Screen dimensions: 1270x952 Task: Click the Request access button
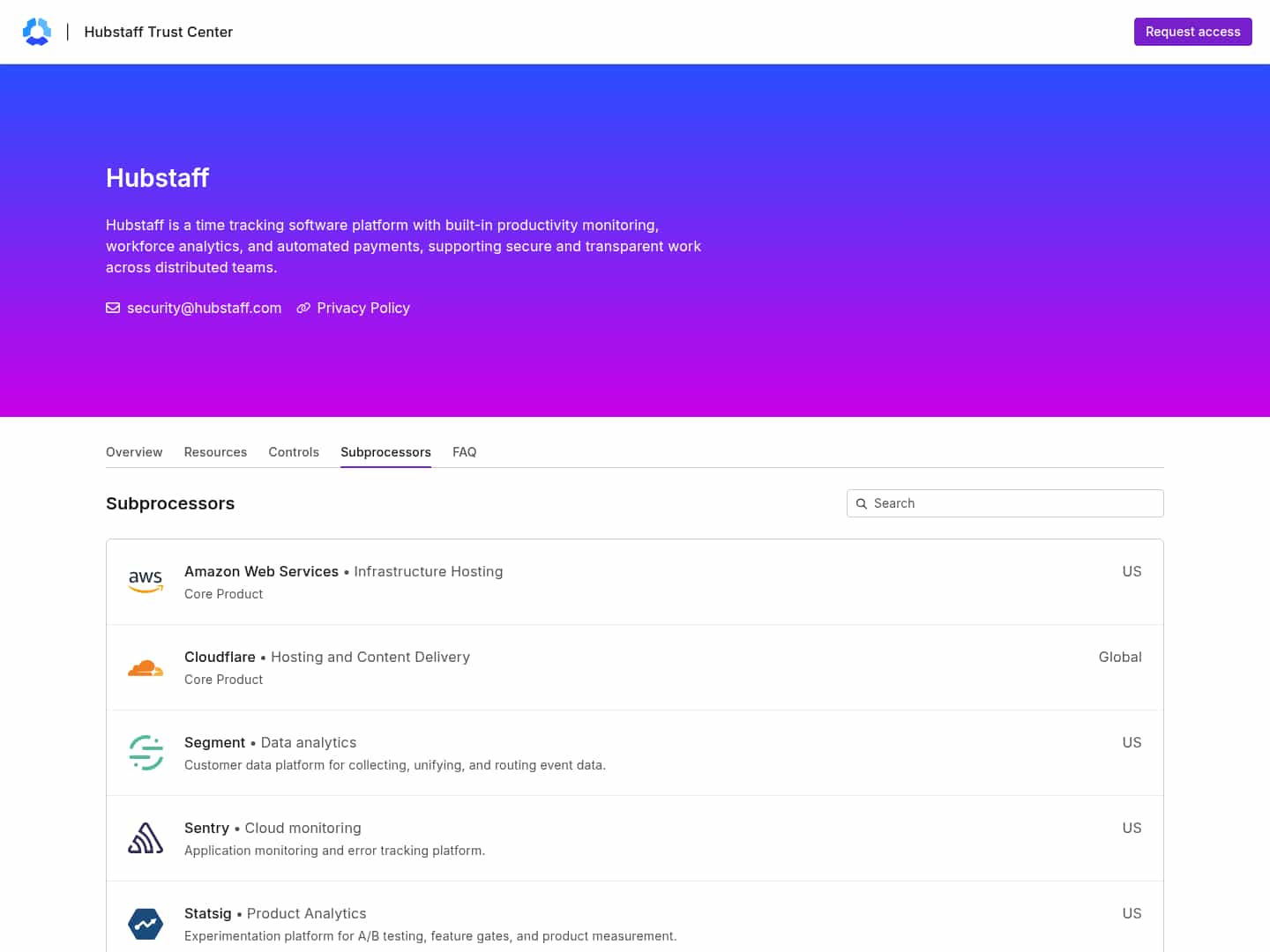(1192, 31)
